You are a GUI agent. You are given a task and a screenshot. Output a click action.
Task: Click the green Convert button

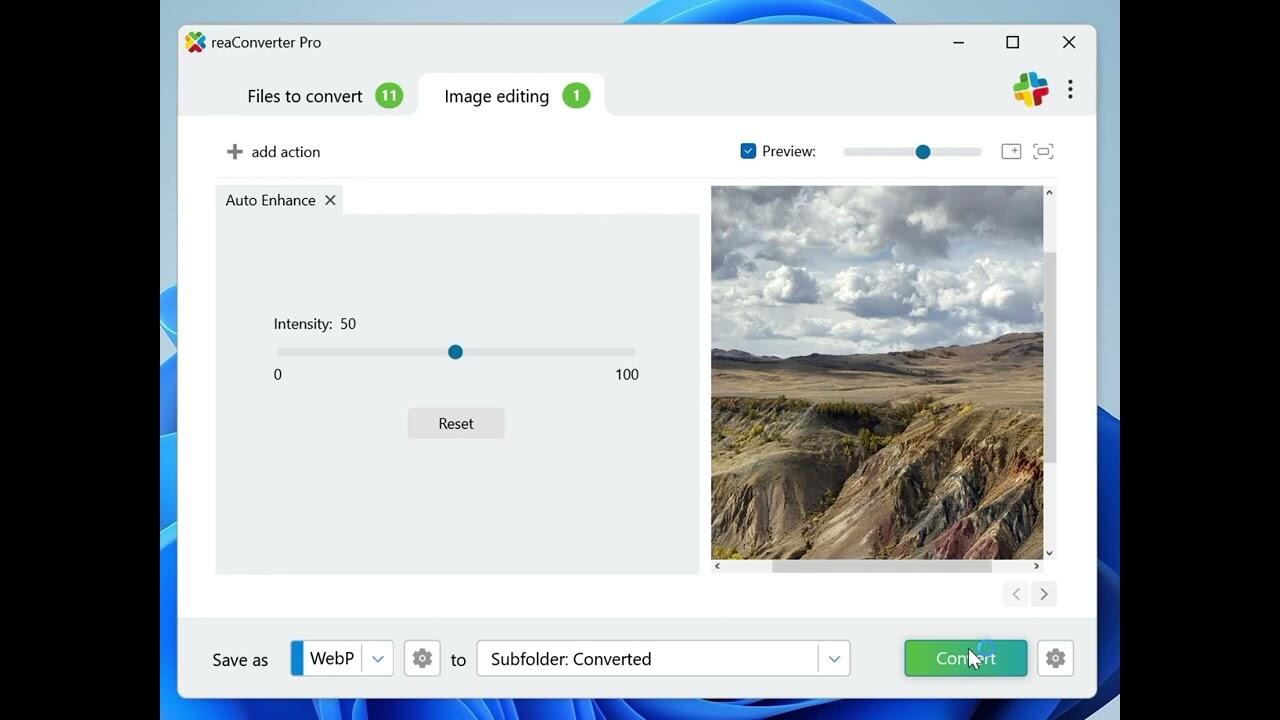click(965, 659)
